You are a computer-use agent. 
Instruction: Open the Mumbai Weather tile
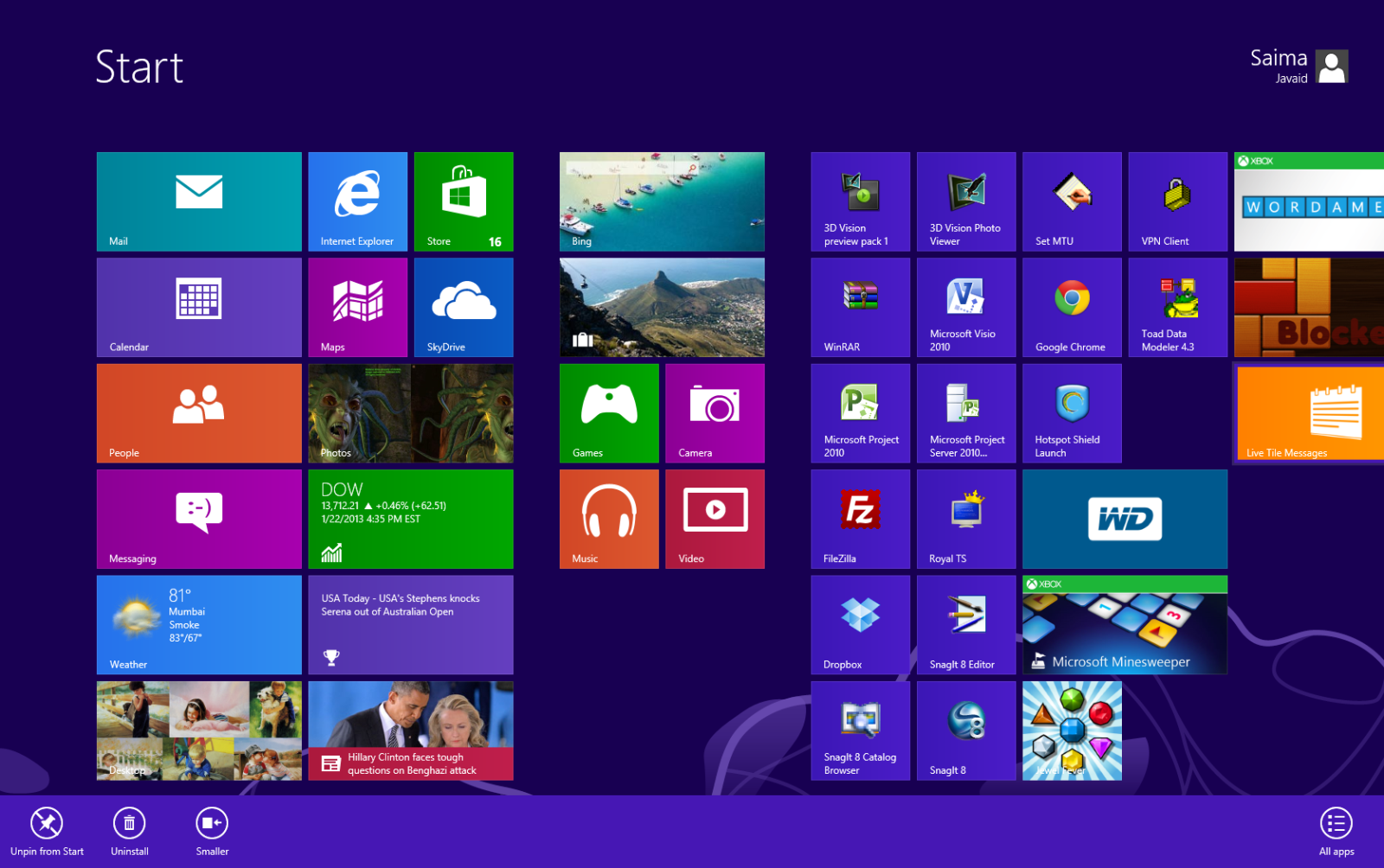coord(199,625)
